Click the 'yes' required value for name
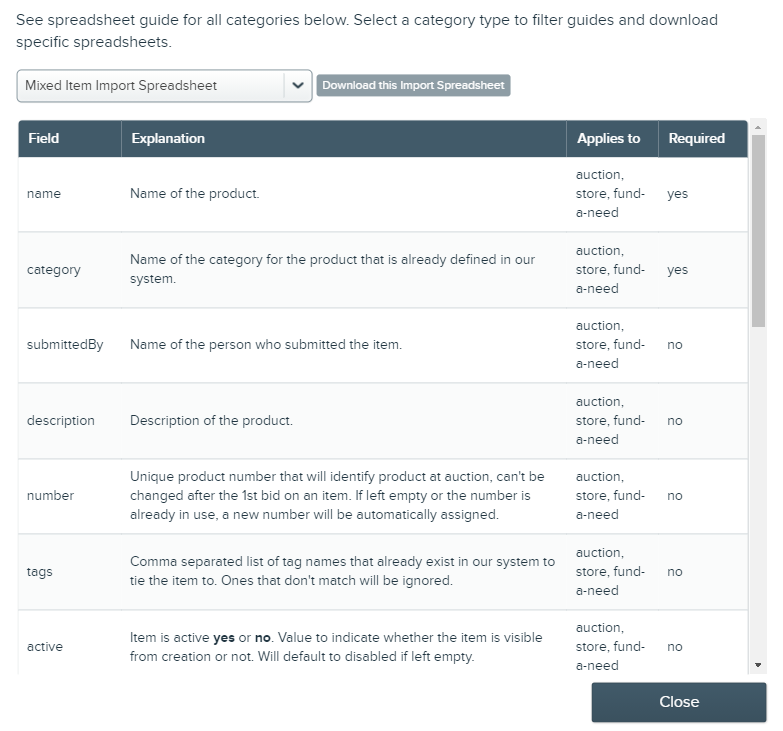Screen dimensions: 783x731 pyautogui.click(x=677, y=194)
